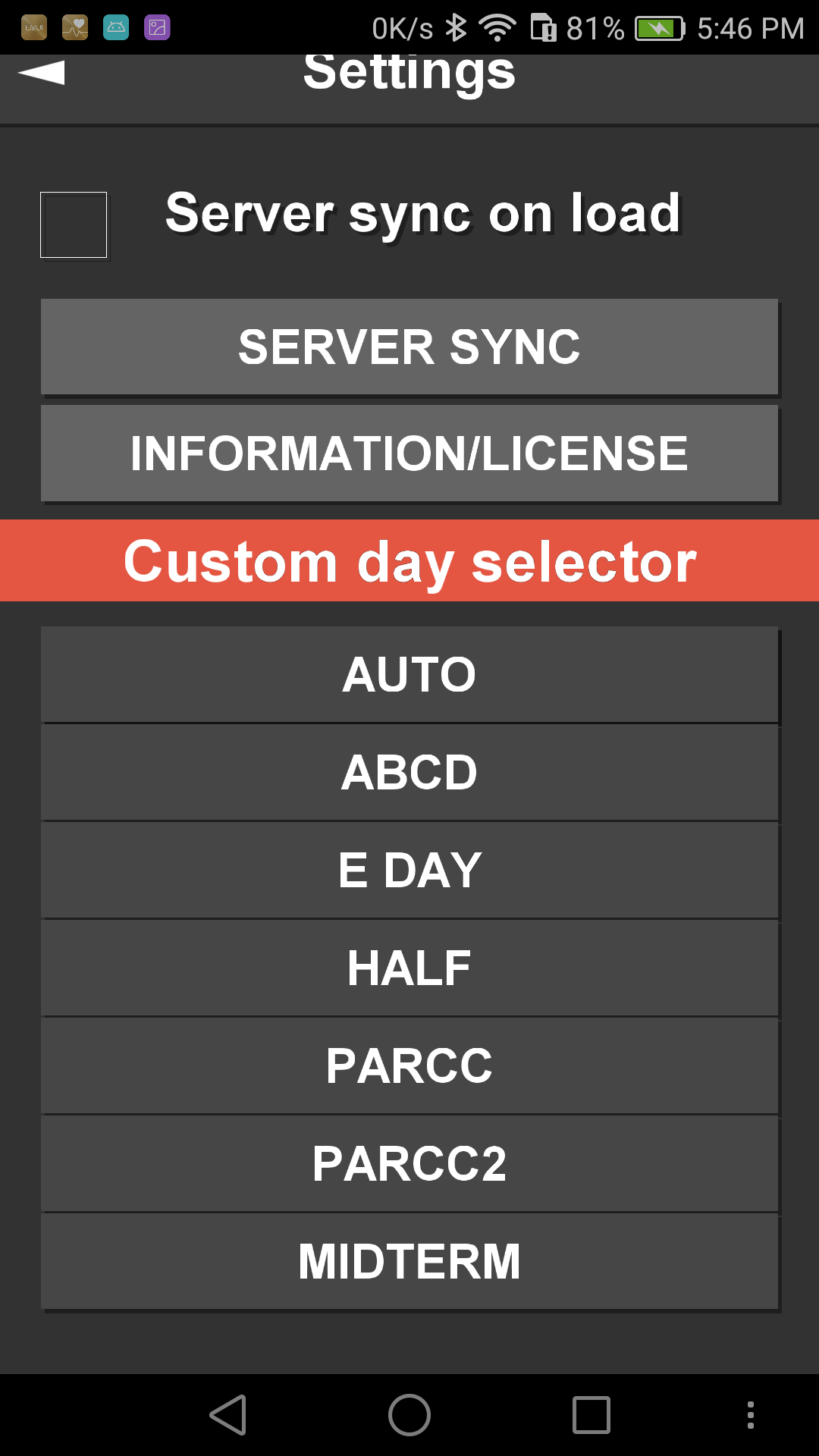Choose MIDTERM schedule option
Image resolution: width=819 pixels, height=1456 pixels.
[409, 1262]
